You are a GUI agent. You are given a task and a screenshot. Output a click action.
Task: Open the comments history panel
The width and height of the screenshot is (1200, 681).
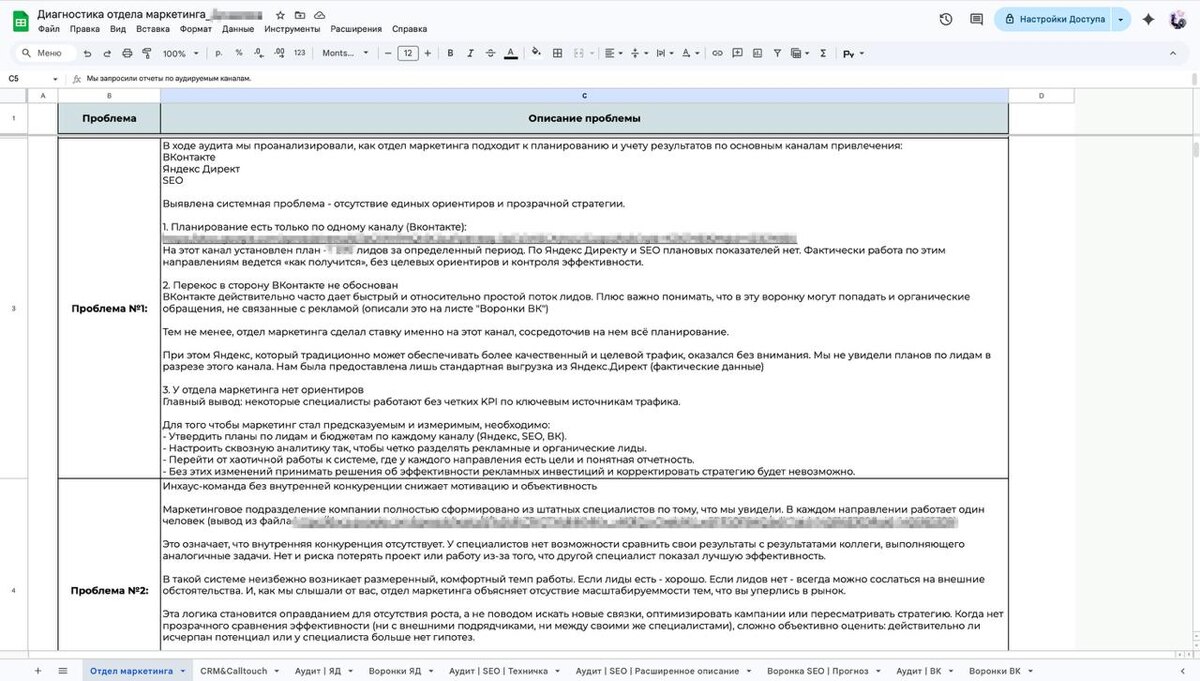pos(976,19)
